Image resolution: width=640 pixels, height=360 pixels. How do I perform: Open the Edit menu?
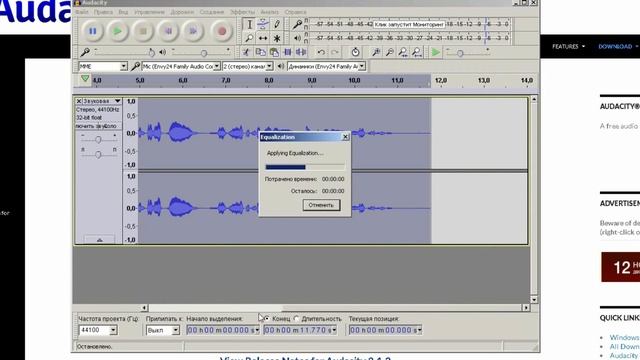pyautogui.click(x=103, y=12)
